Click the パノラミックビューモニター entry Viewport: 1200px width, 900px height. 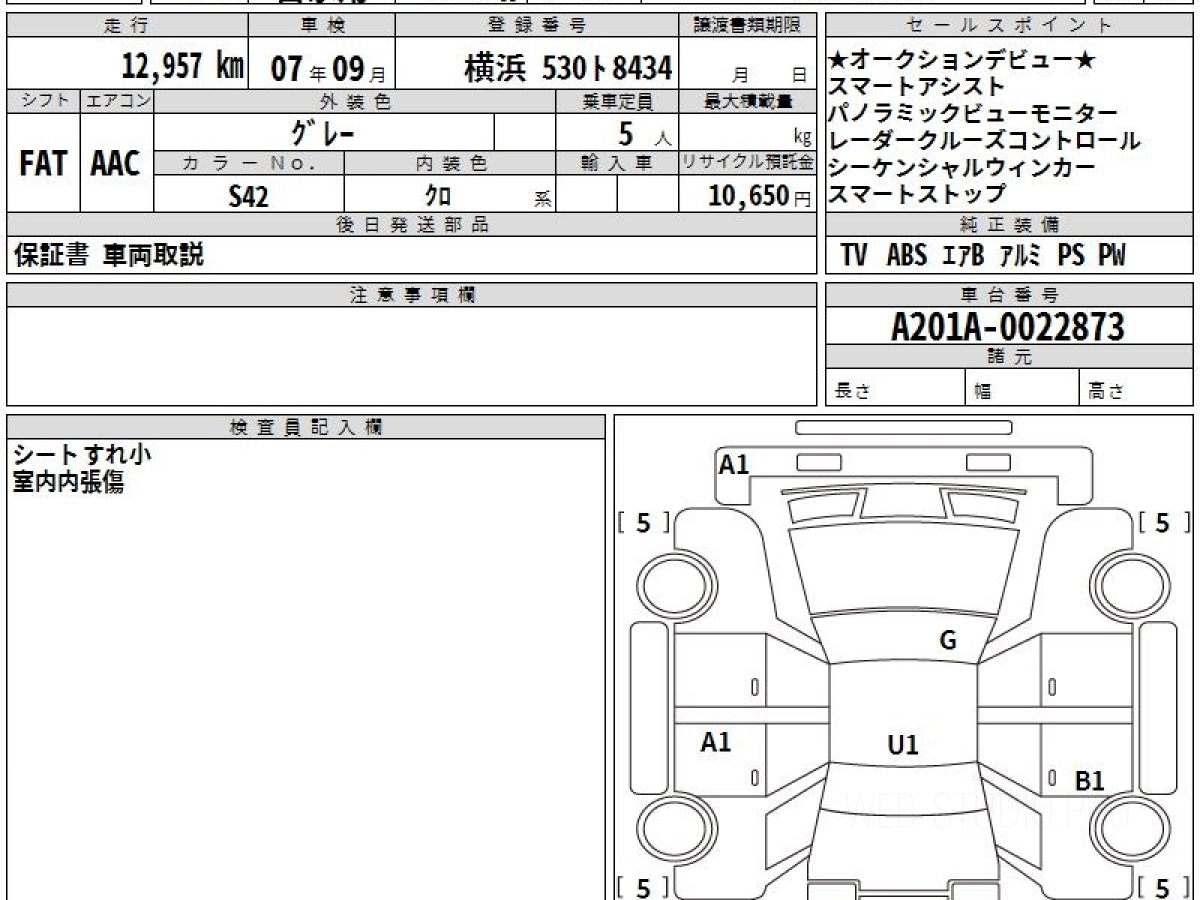coord(973,114)
